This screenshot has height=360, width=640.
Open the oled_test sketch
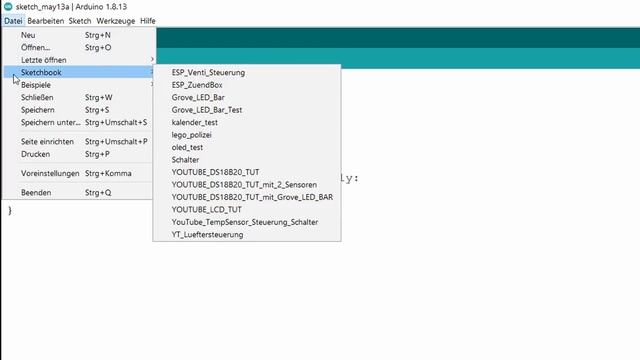(247, 147)
